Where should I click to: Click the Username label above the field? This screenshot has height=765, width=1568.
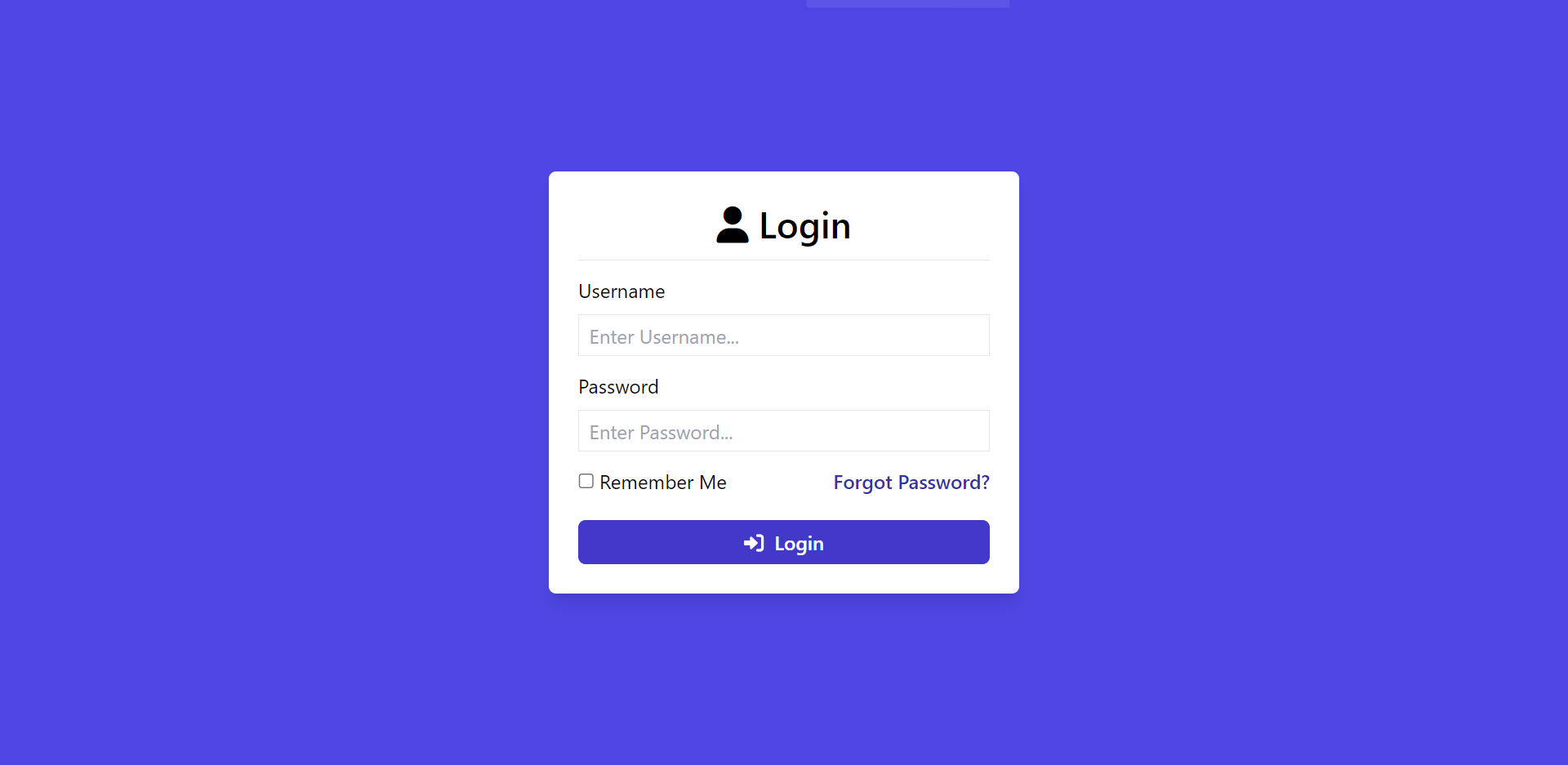(x=621, y=291)
